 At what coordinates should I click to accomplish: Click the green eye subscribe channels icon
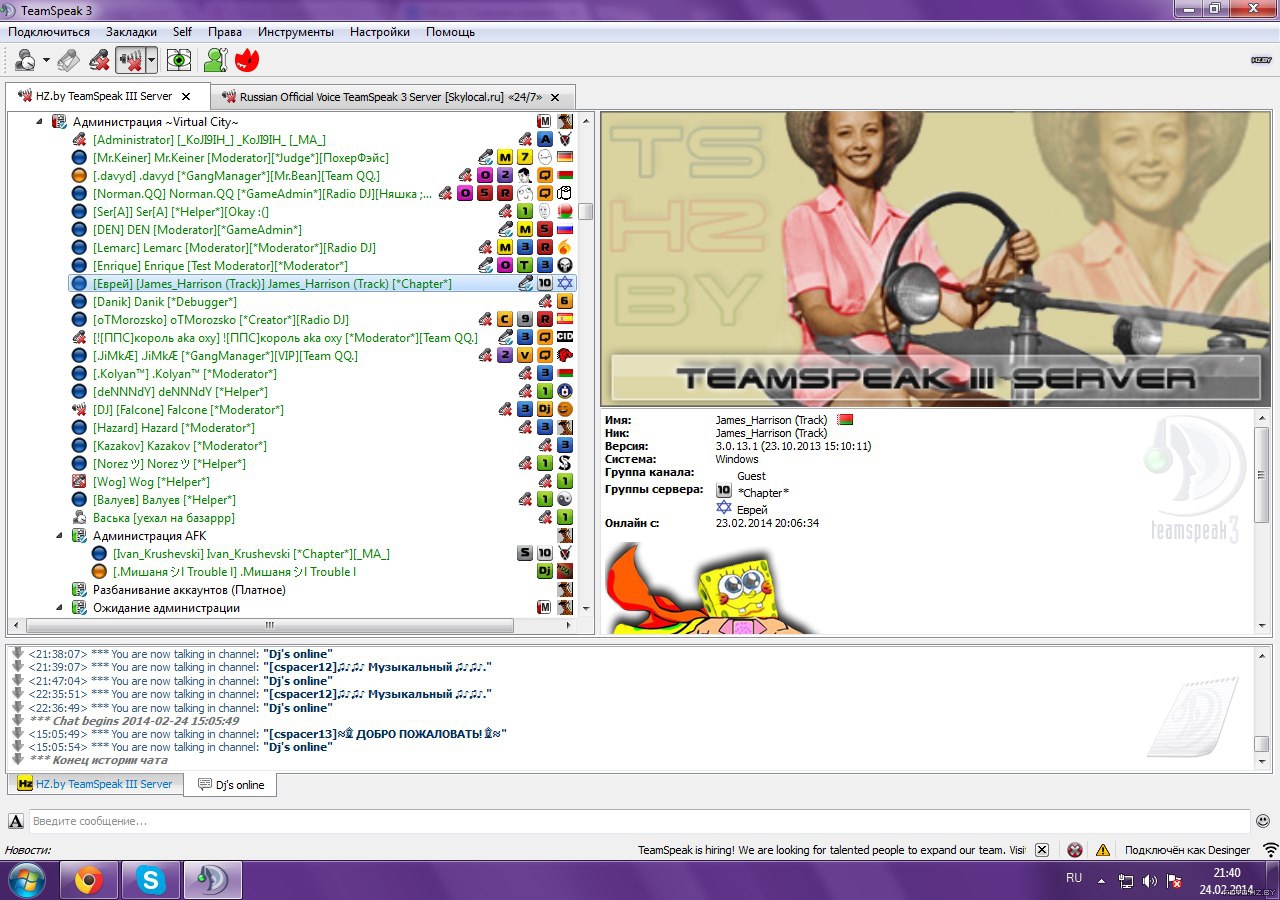179,61
